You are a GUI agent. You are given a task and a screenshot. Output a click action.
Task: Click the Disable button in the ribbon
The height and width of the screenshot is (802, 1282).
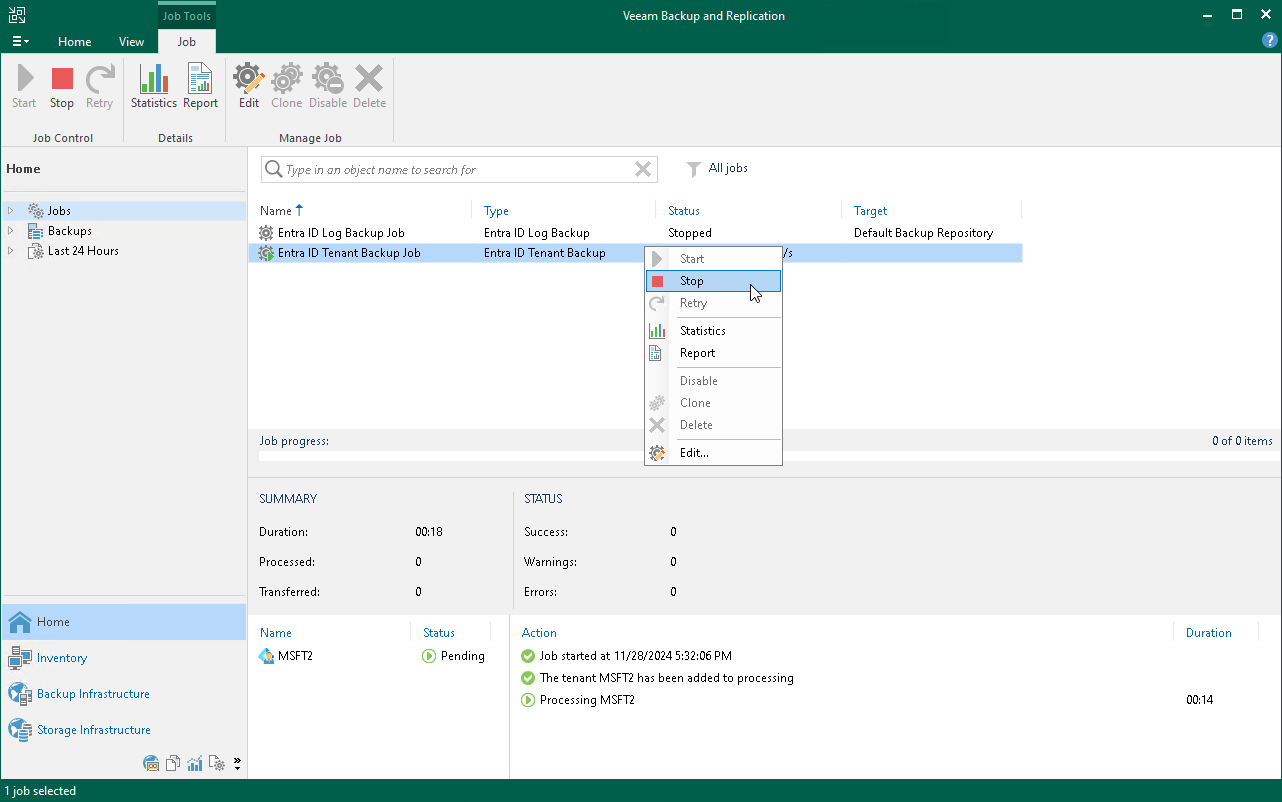coord(328,87)
